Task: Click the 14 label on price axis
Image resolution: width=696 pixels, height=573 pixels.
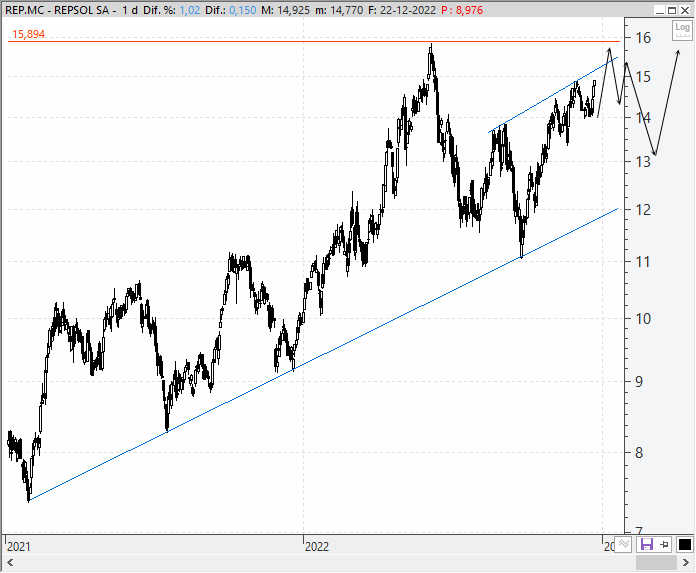Action: (x=643, y=118)
